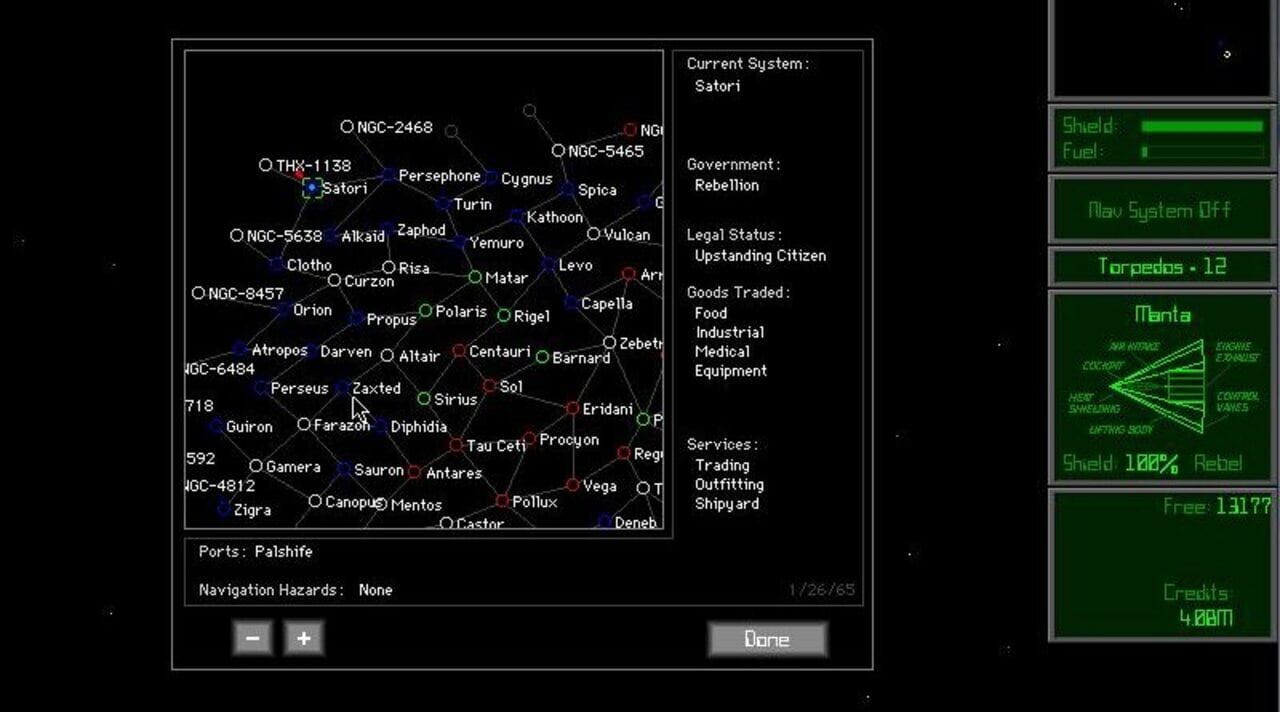This screenshot has width=1280, height=712.
Task: Click the radar display screen
Action: coord(1160,48)
